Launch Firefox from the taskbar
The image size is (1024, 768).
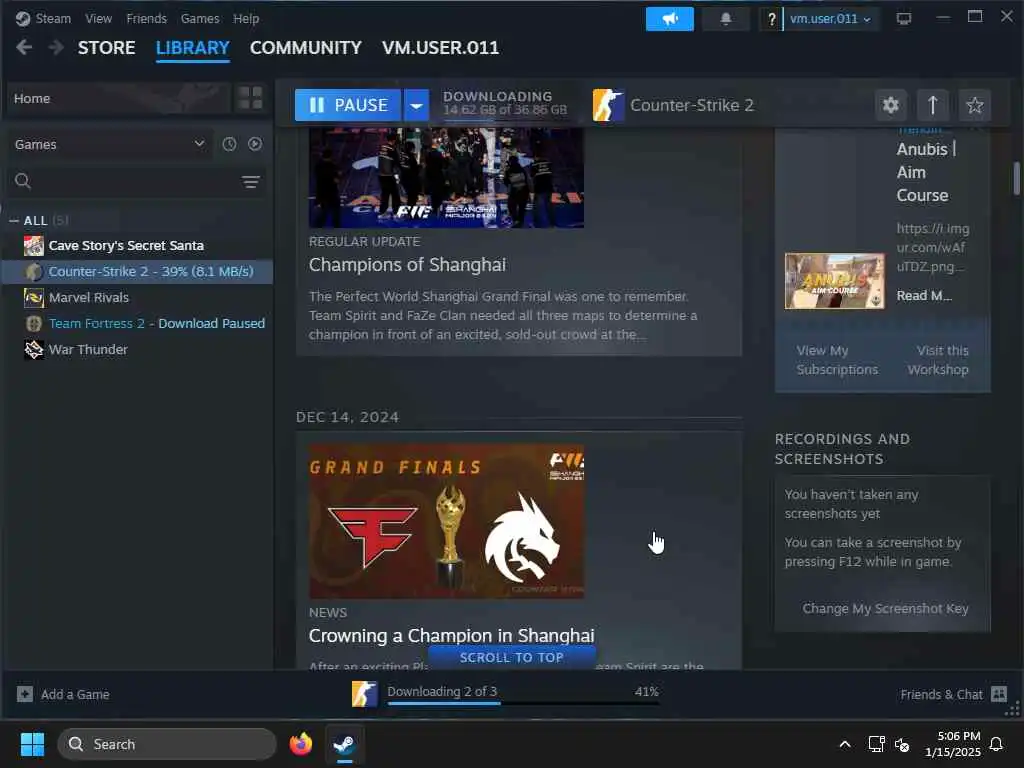click(301, 744)
